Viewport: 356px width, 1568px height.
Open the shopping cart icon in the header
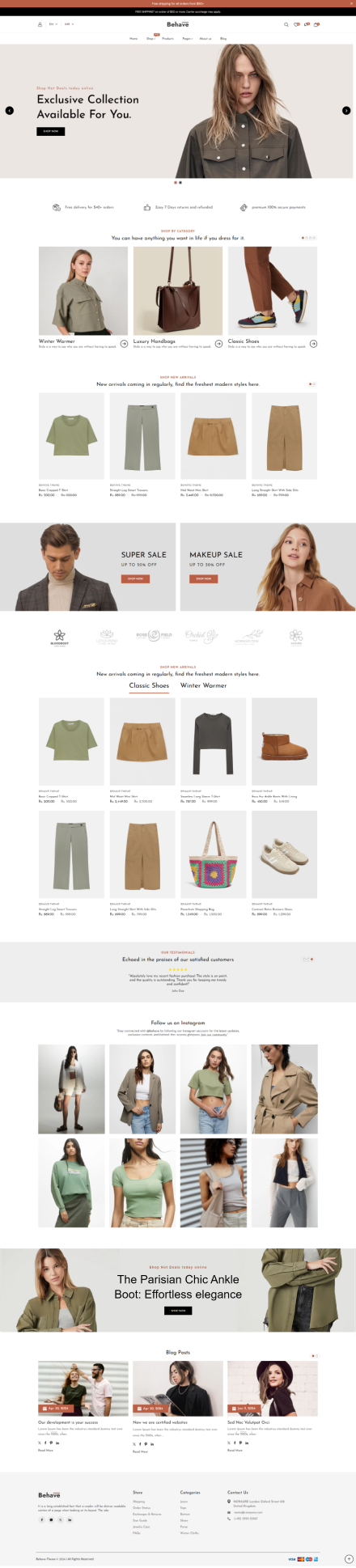(316, 24)
